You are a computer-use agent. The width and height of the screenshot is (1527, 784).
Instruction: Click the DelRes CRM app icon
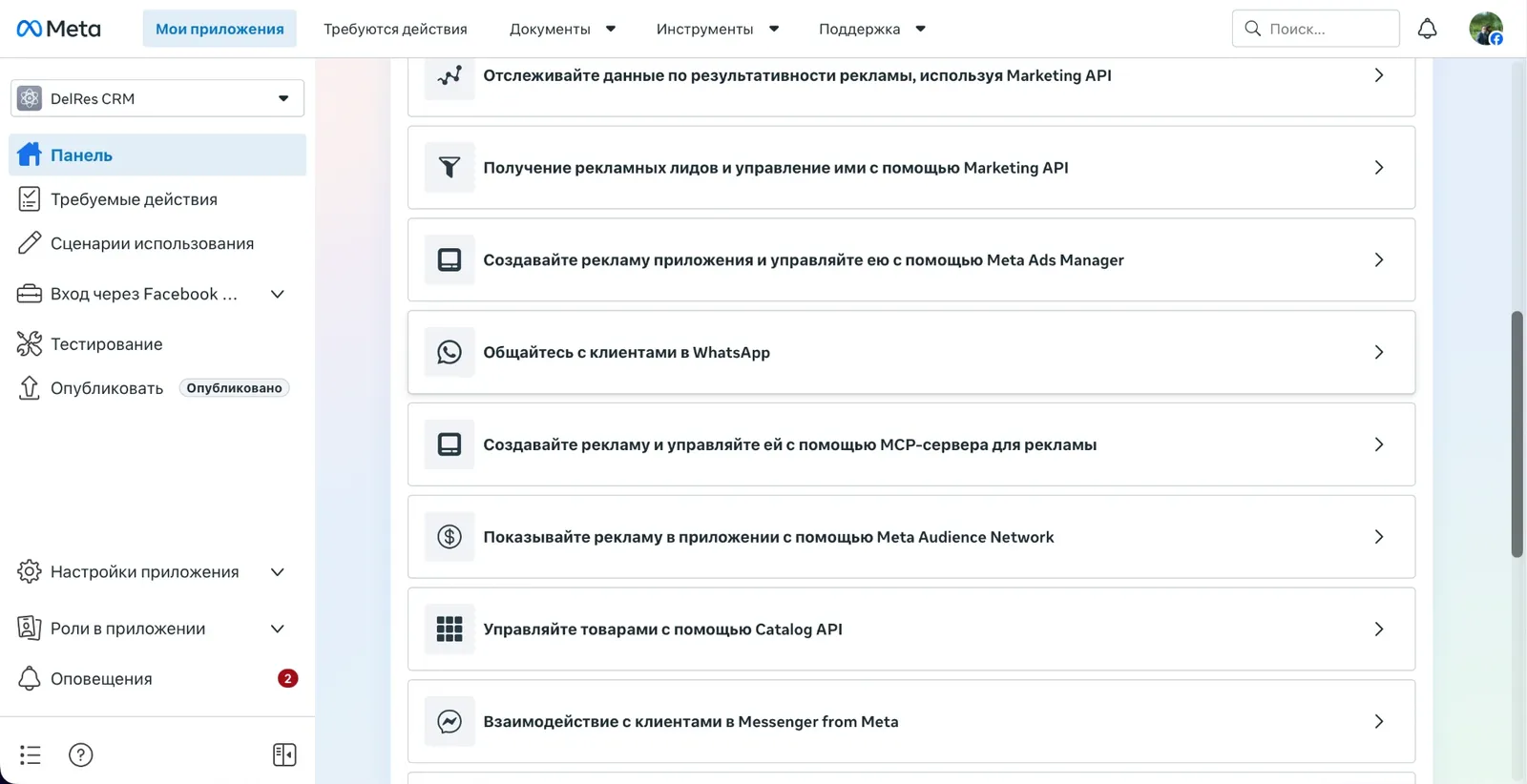[30, 98]
